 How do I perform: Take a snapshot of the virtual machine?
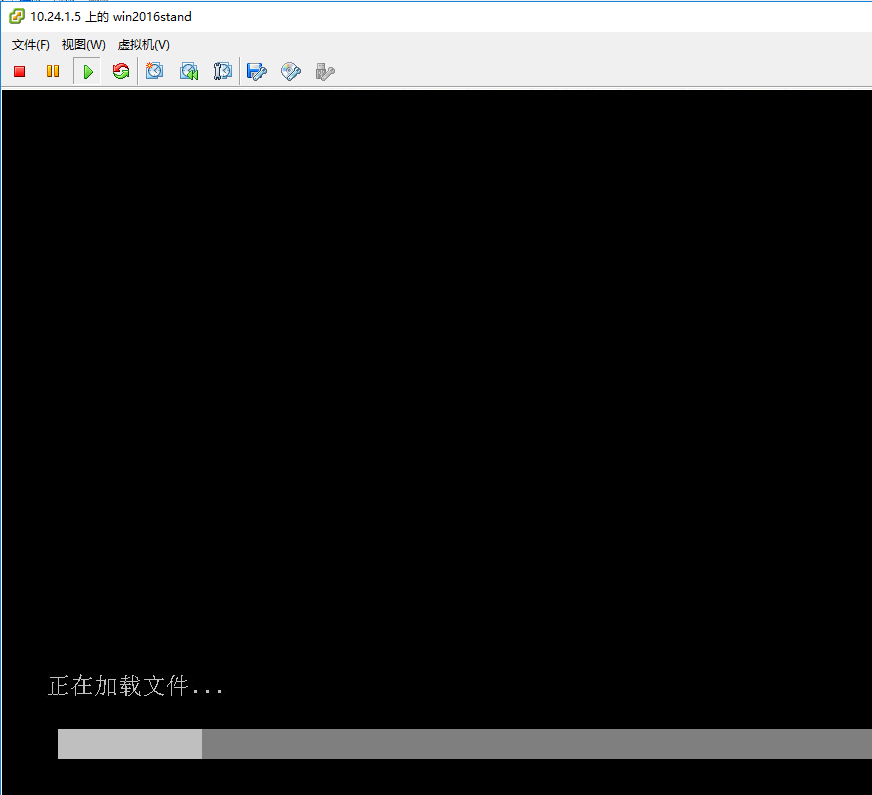[154, 71]
